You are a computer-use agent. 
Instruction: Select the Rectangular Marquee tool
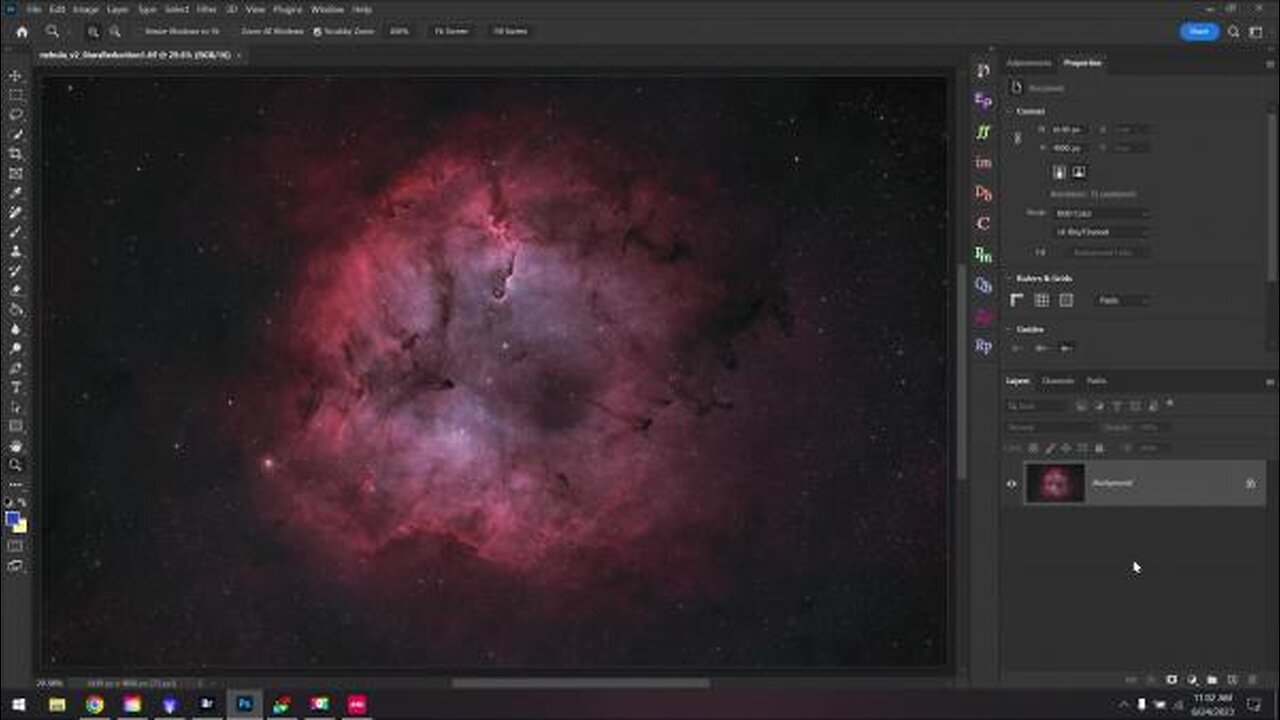click(x=16, y=95)
